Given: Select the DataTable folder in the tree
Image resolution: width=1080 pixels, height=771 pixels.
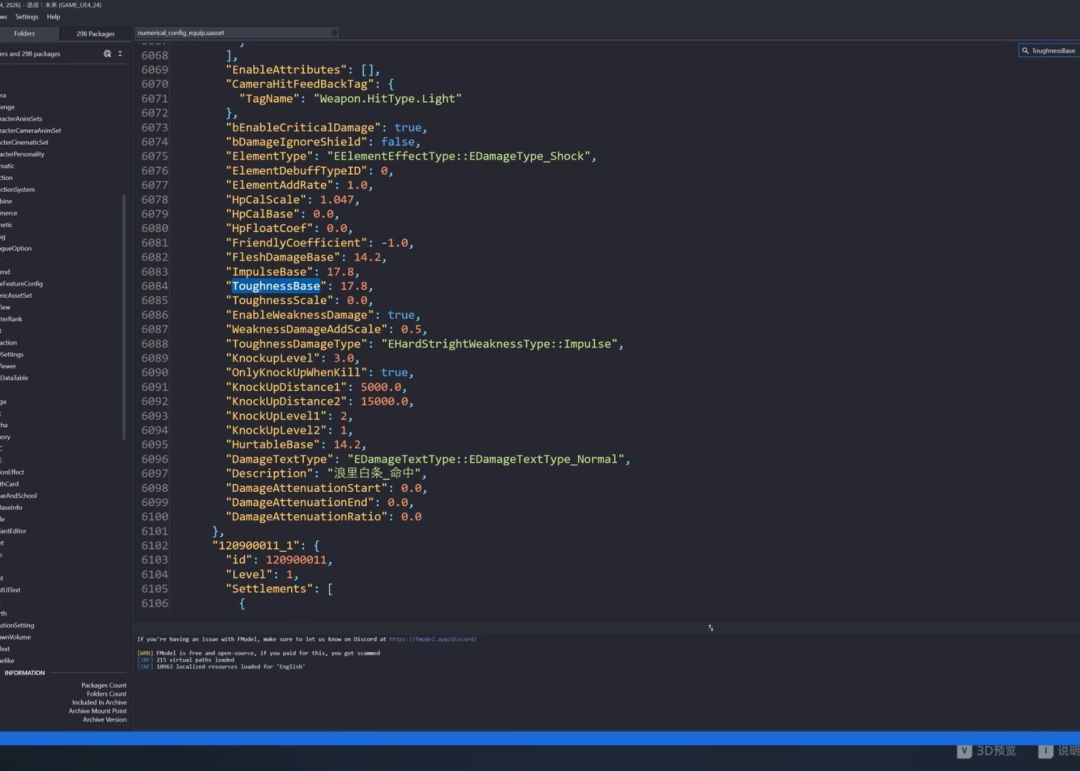Looking at the screenshot, I should click(14, 378).
